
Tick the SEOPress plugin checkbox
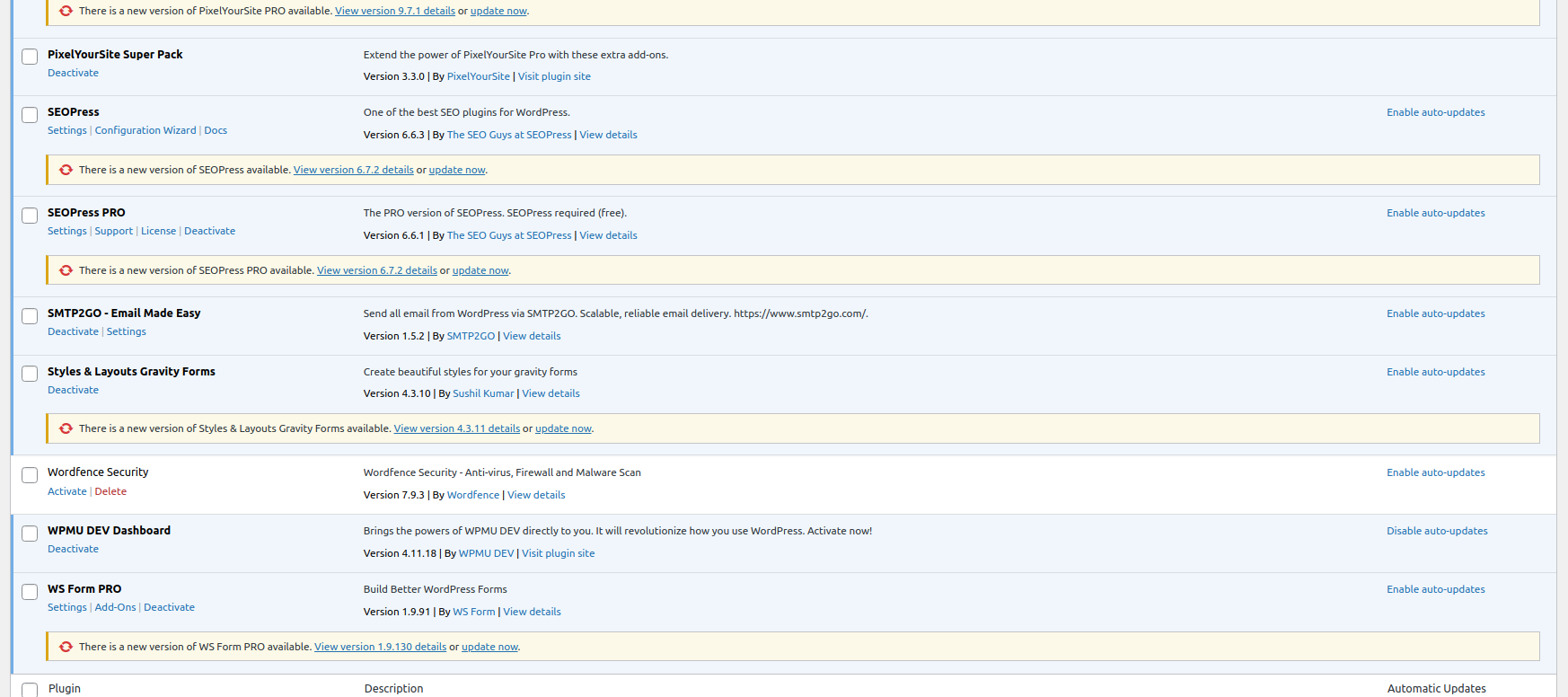tap(30, 115)
